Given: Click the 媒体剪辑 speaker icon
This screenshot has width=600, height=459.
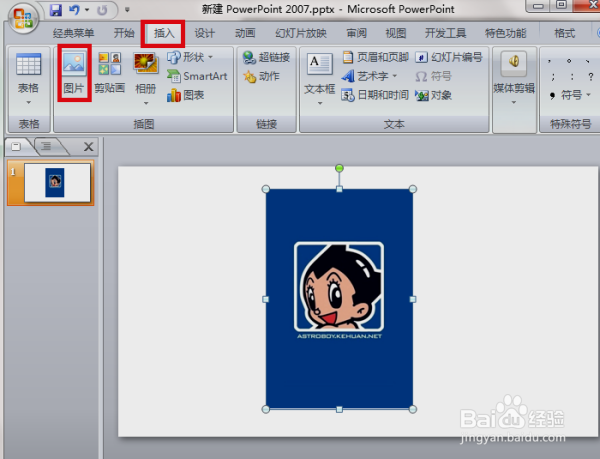Looking at the screenshot, I should pyautogui.click(x=514, y=63).
